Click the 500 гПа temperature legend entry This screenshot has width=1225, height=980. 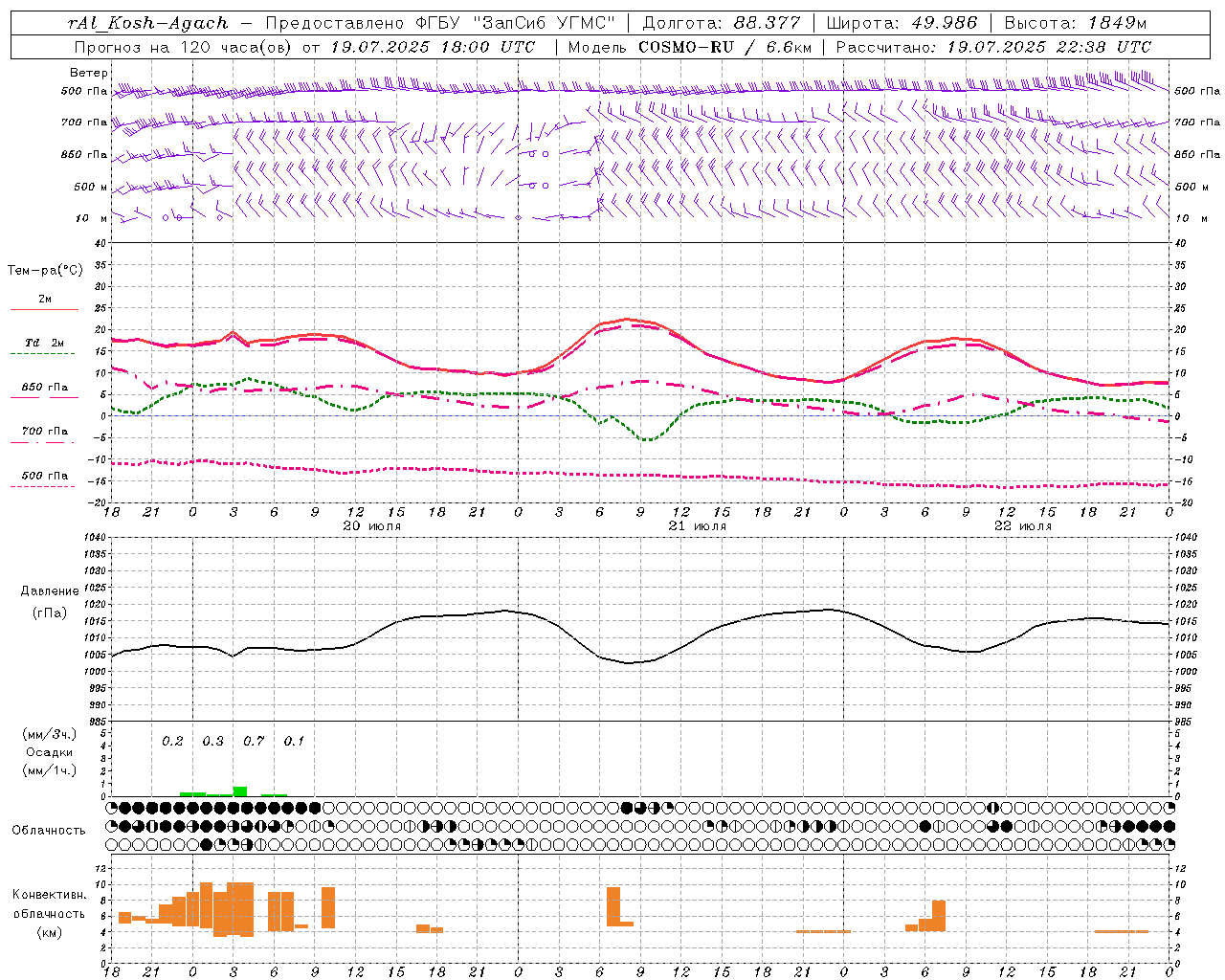45,476
